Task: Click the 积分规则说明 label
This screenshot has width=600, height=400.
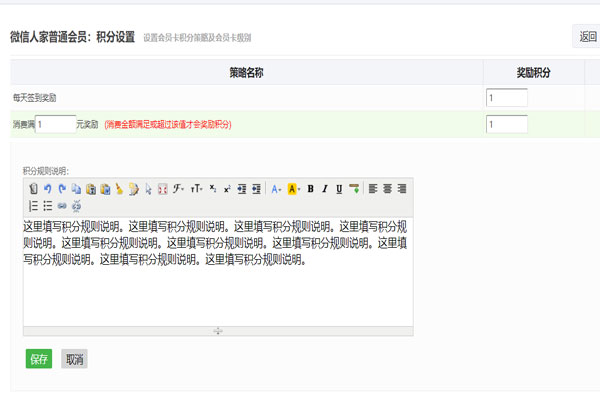Action: click(46, 171)
